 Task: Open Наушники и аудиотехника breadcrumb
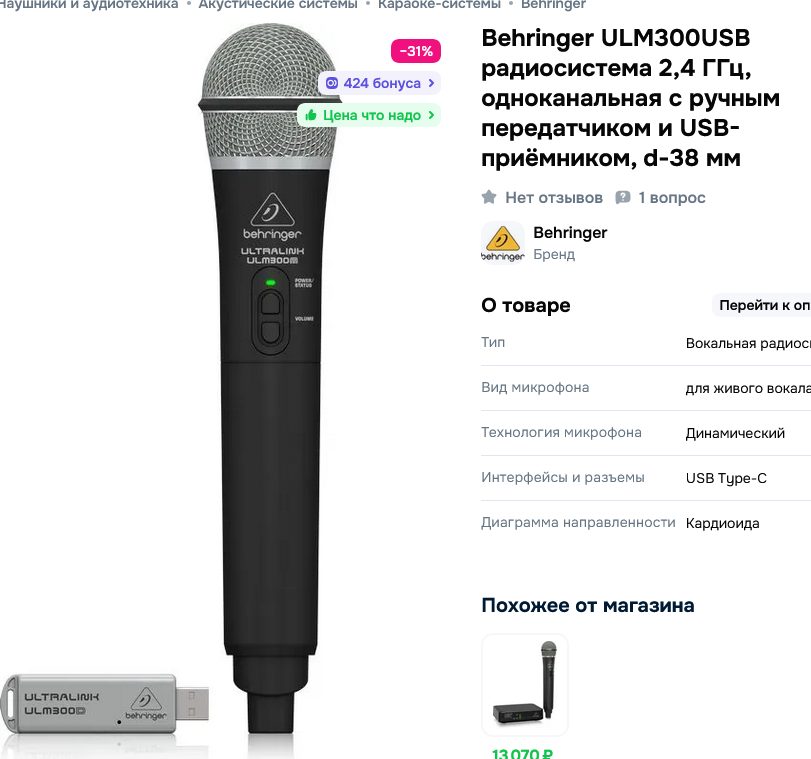pyautogui.click(x=89, y=5)
